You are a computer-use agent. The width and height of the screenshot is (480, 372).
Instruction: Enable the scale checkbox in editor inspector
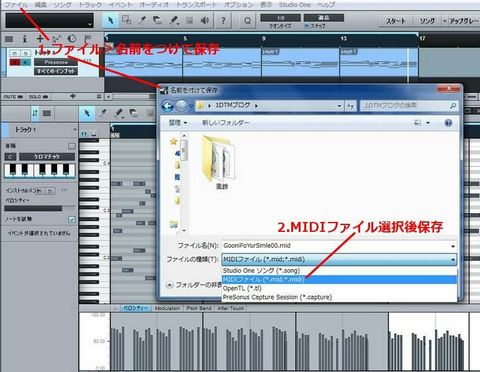pyautogui.click(x=72, y=146)
